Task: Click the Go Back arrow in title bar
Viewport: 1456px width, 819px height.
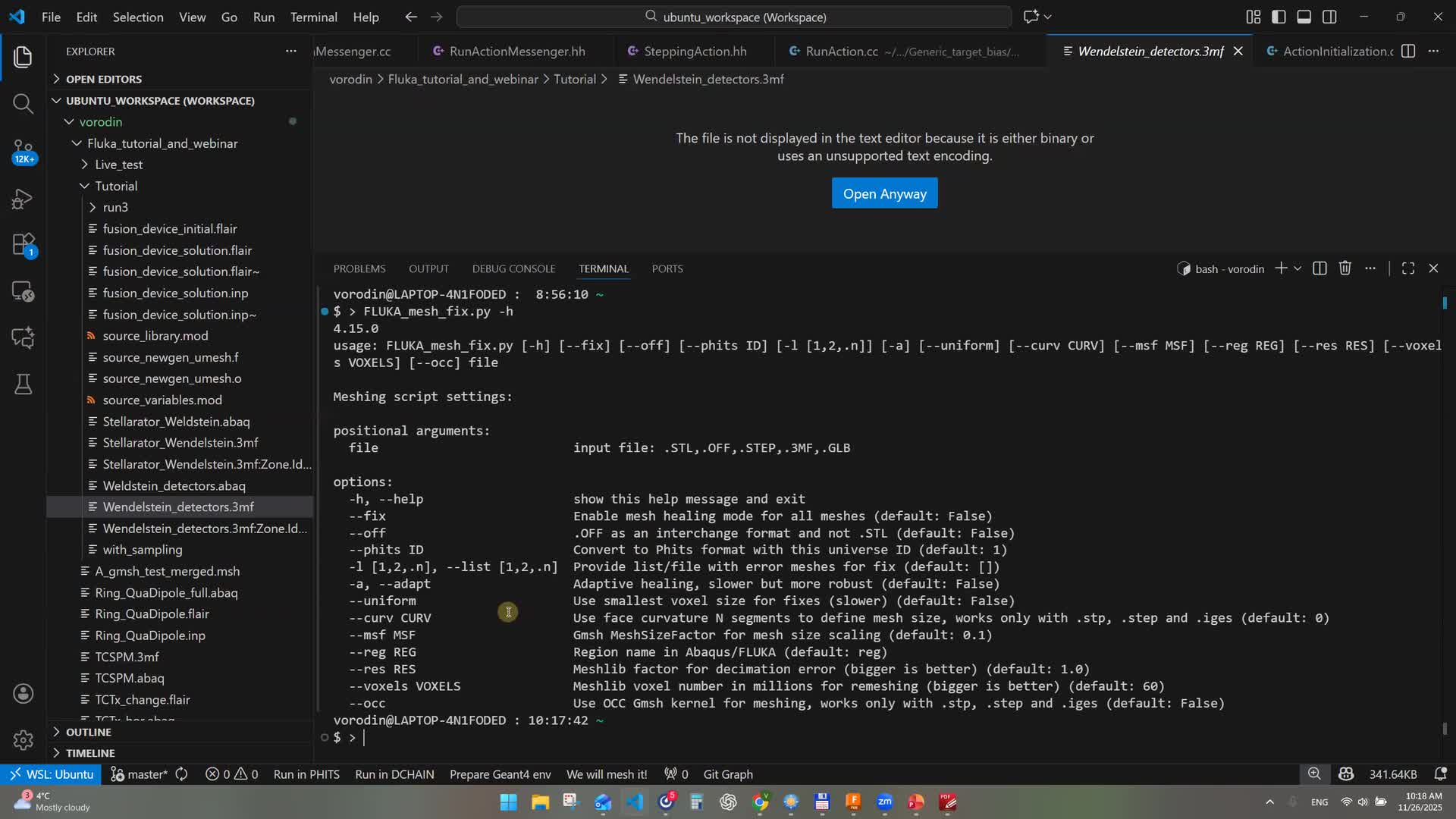Action: pyautogui.click(x=410, y=17)
